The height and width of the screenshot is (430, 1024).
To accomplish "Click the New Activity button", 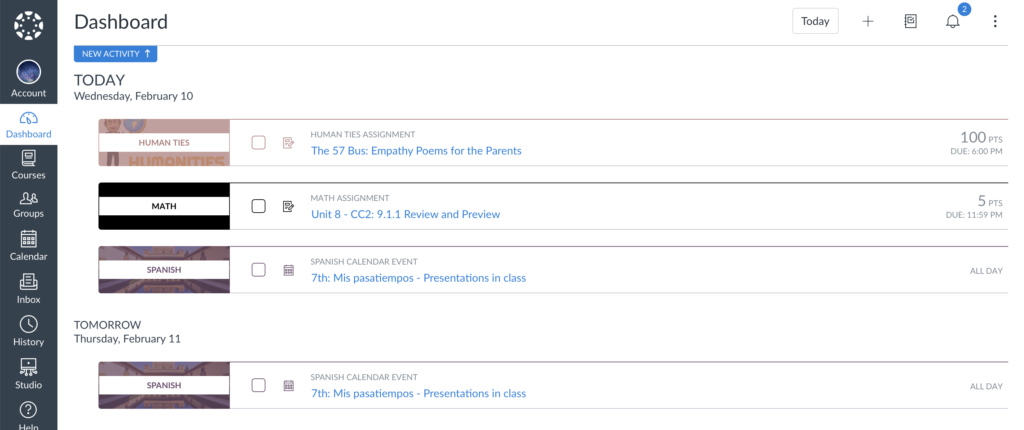I will click(115, 54).
